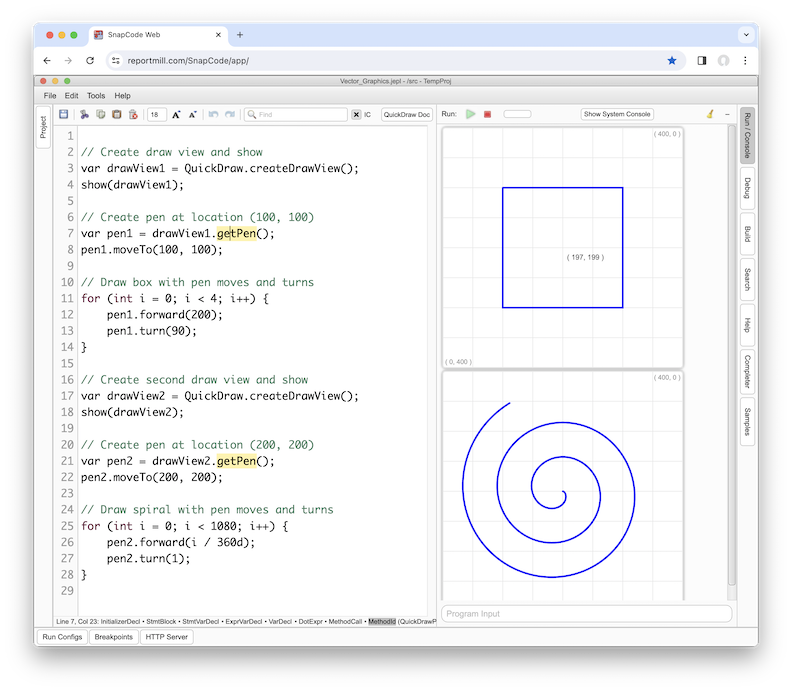
Task: Bookmark page with star icon
Action: pyautogui.click(x=672, y=61)
